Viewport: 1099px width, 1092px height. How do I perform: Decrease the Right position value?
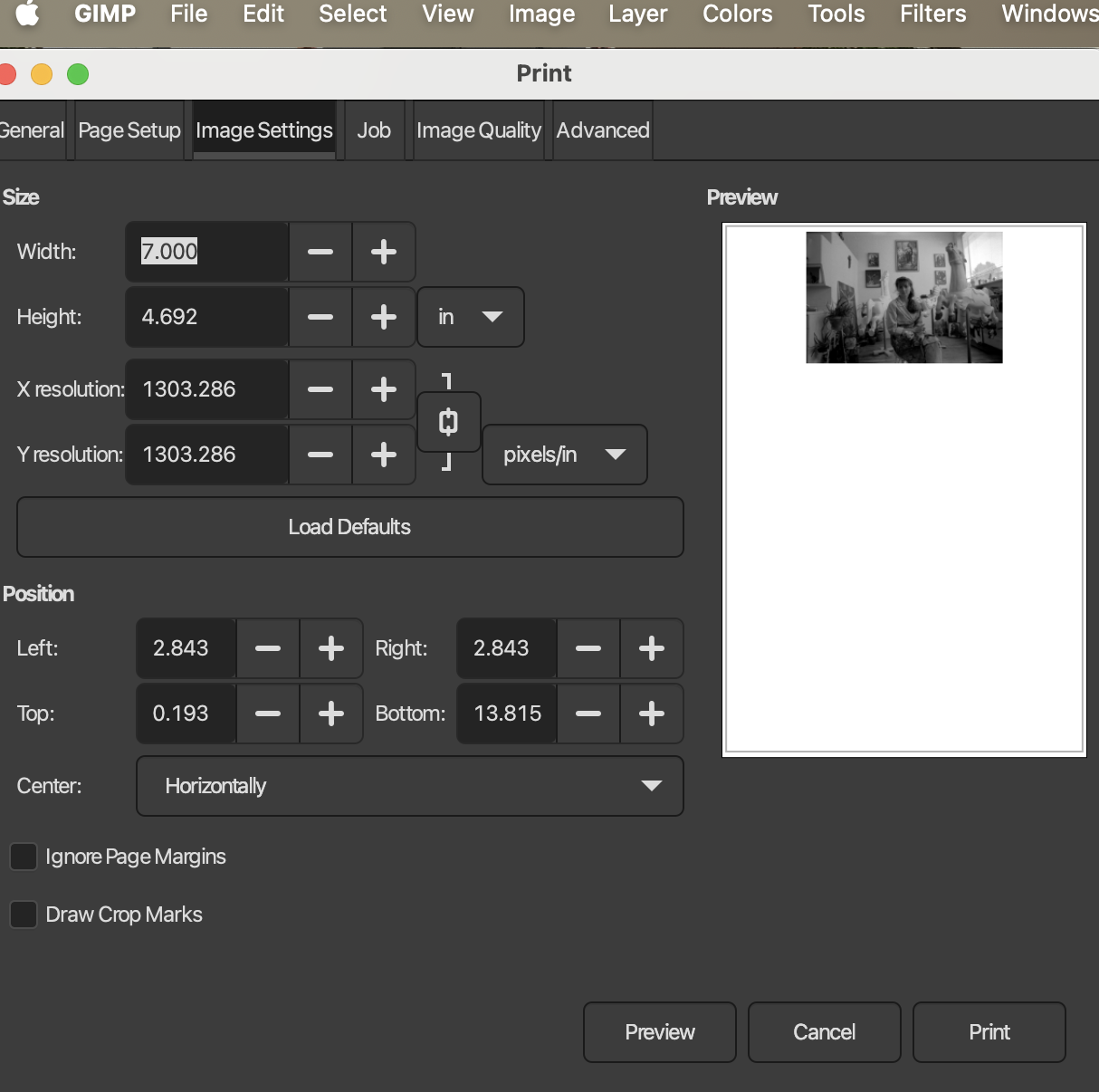[x=588, y=648]
